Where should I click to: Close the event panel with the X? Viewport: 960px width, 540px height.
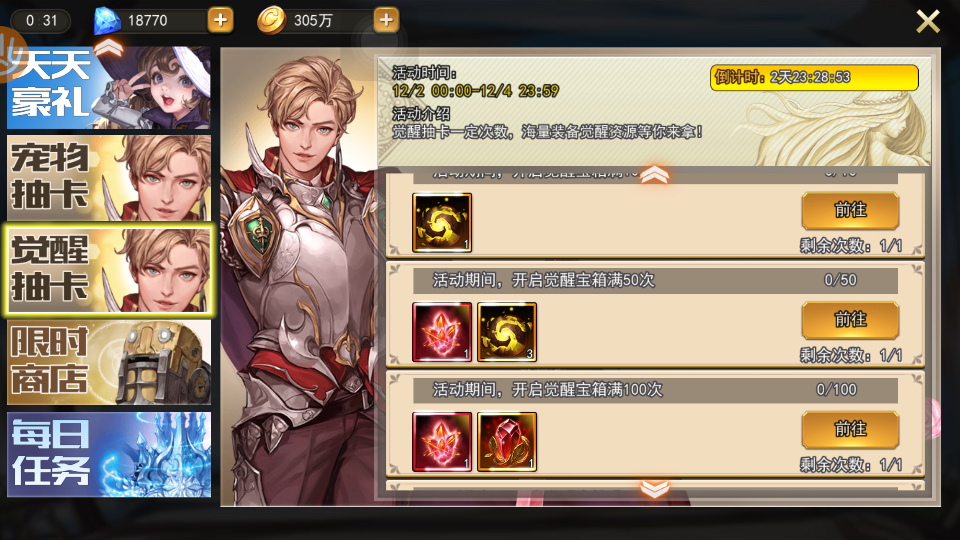click(x=928, y=21)
